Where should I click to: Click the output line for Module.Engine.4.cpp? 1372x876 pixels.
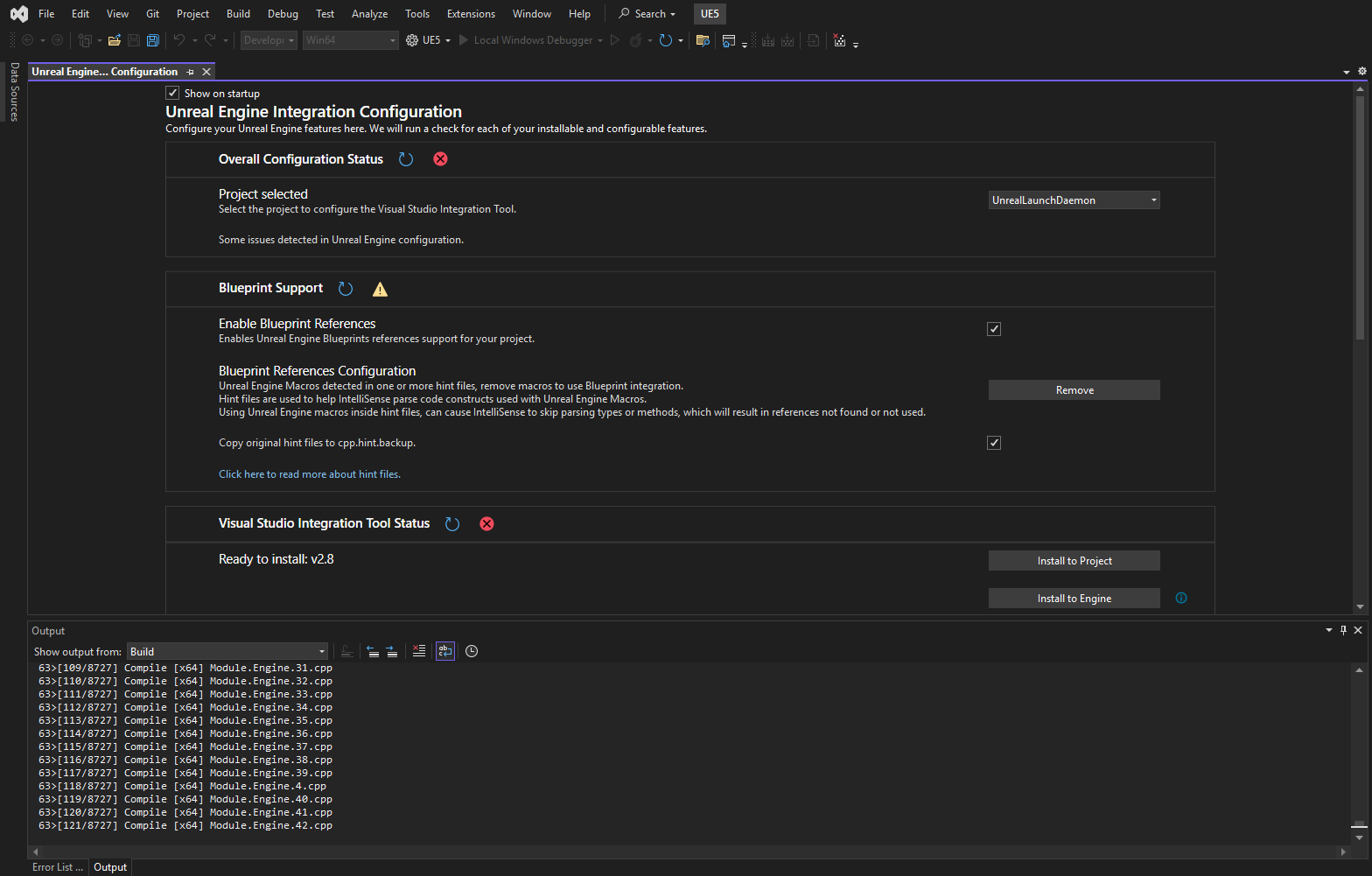tap(182, 786)
